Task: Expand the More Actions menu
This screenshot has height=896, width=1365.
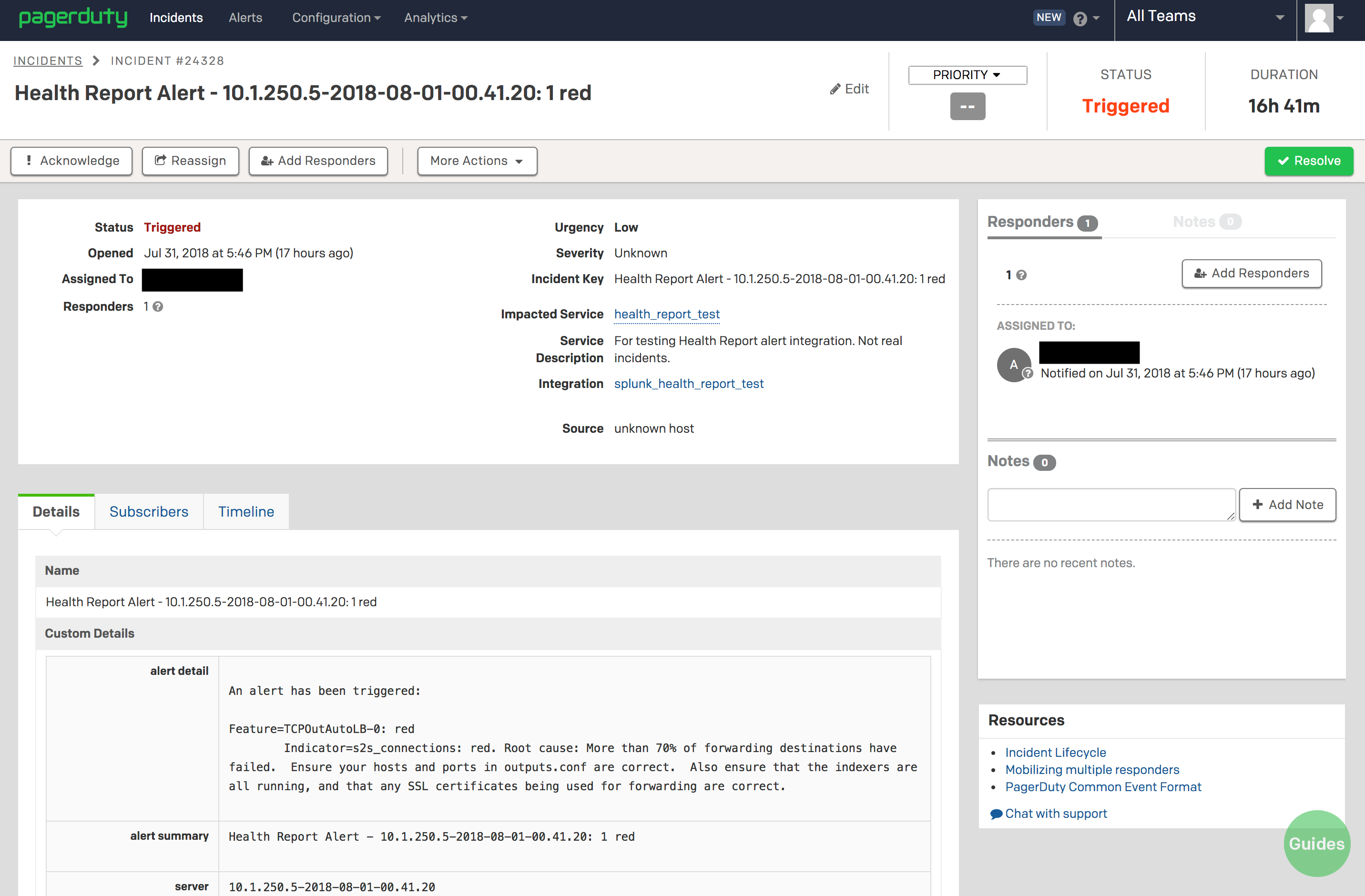Action: point(477,161)
